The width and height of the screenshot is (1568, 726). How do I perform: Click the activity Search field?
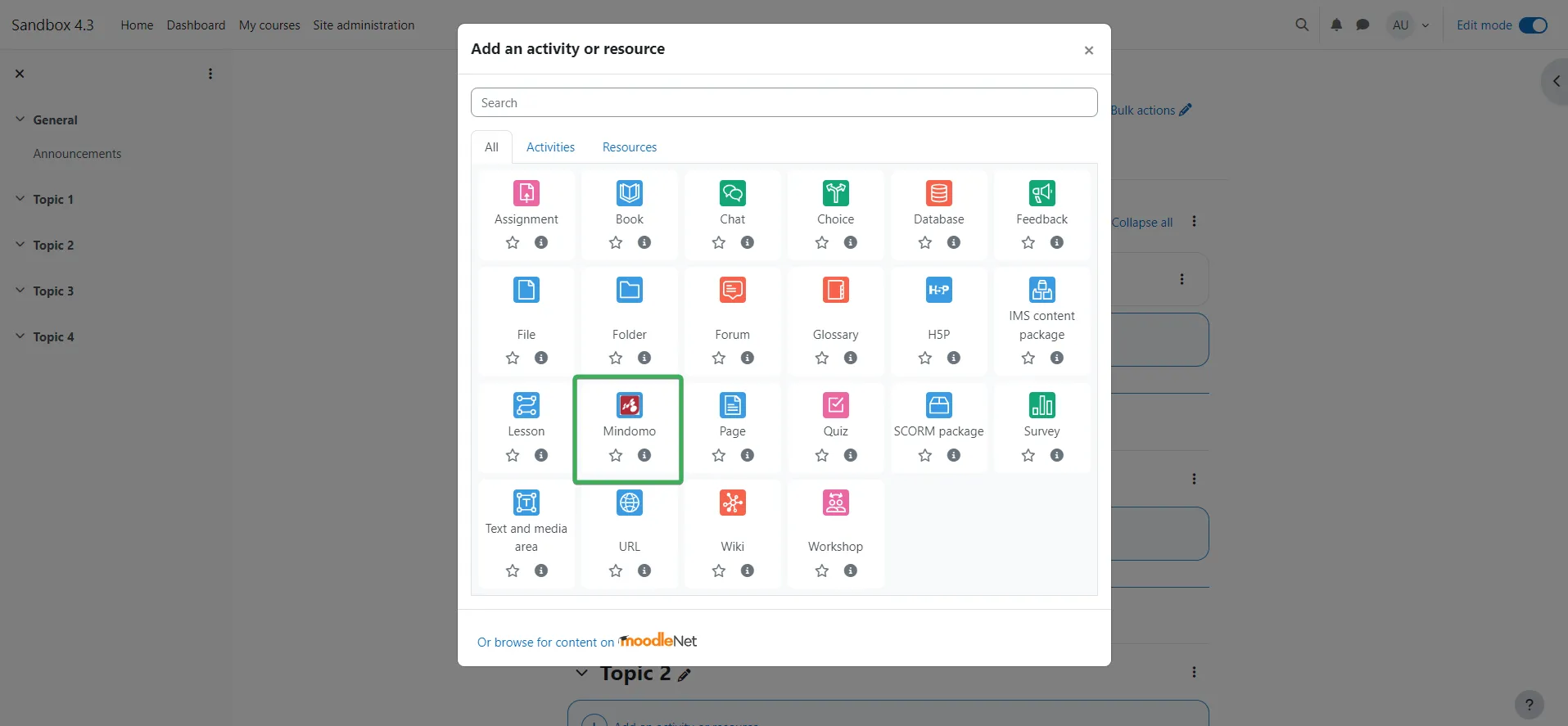[x=784, y=103]
